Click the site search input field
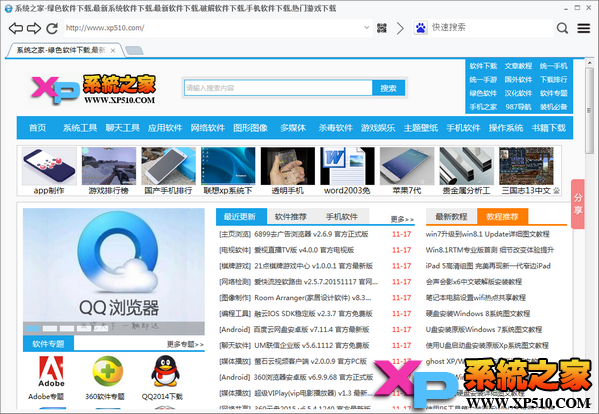The width and height of the screenshot is (599, 414). tap(278, 88)
